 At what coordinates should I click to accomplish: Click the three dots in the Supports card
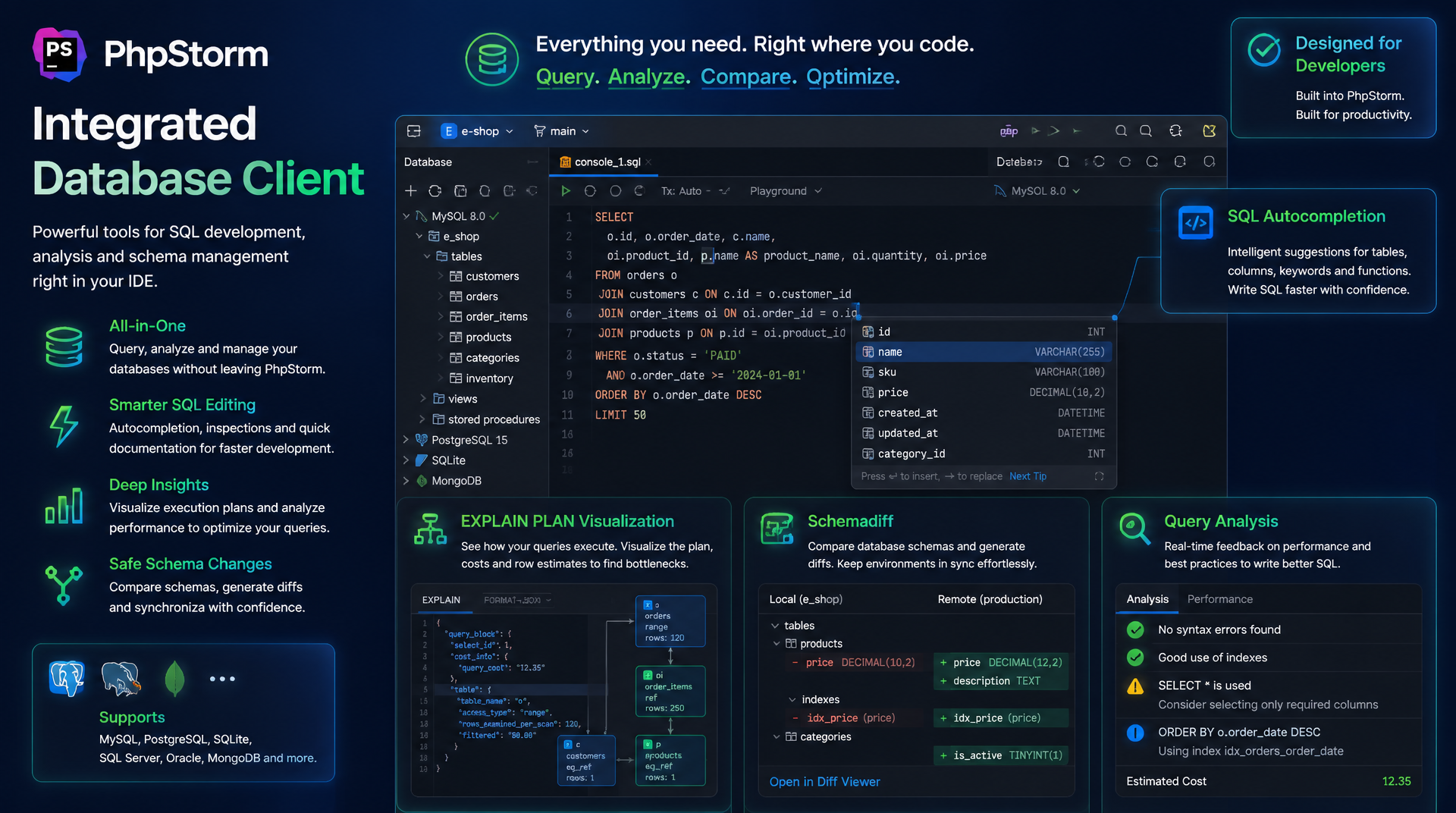click(222, 679)
